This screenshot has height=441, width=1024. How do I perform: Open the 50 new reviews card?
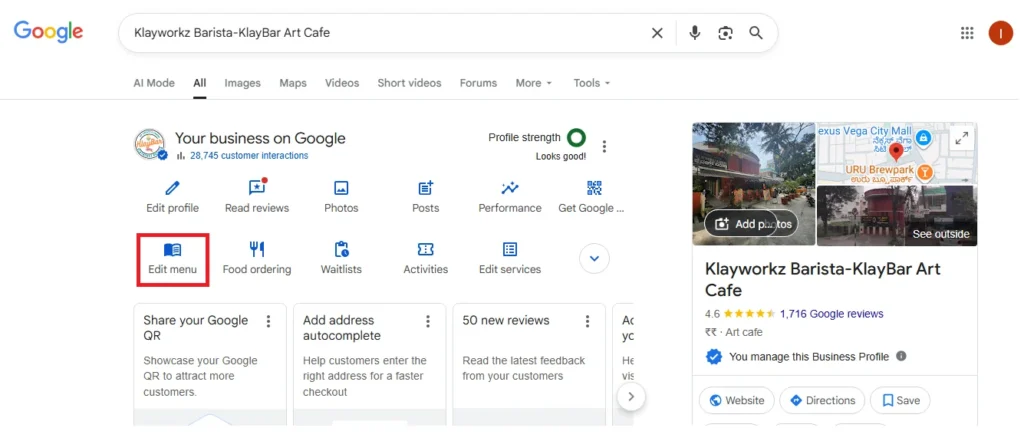click(x=529, y=364)
